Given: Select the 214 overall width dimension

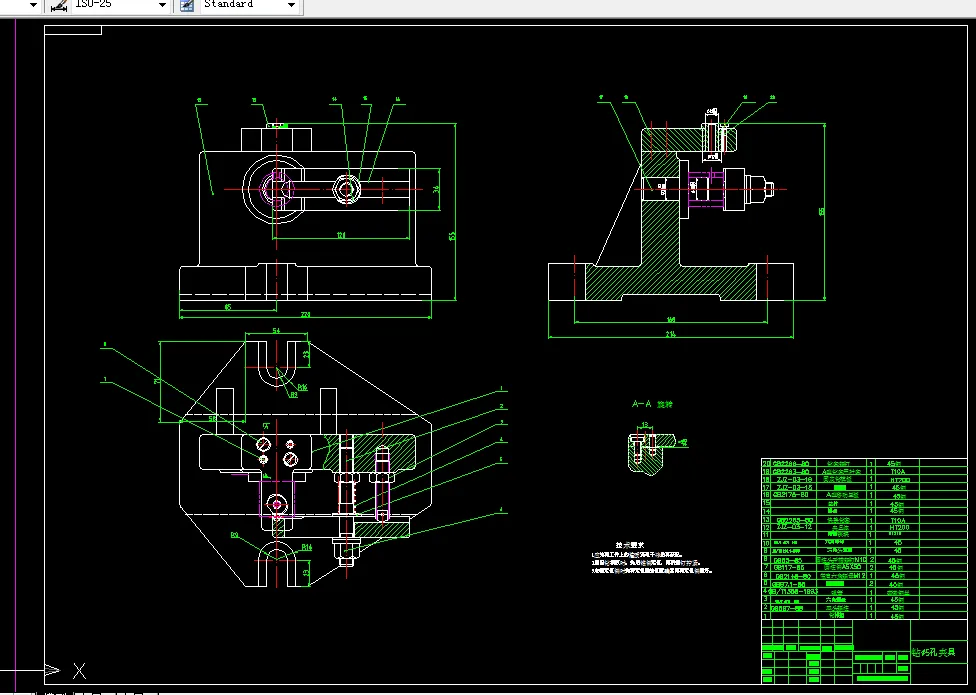Looking at the screenshot, I should click(x=670, y=334).
